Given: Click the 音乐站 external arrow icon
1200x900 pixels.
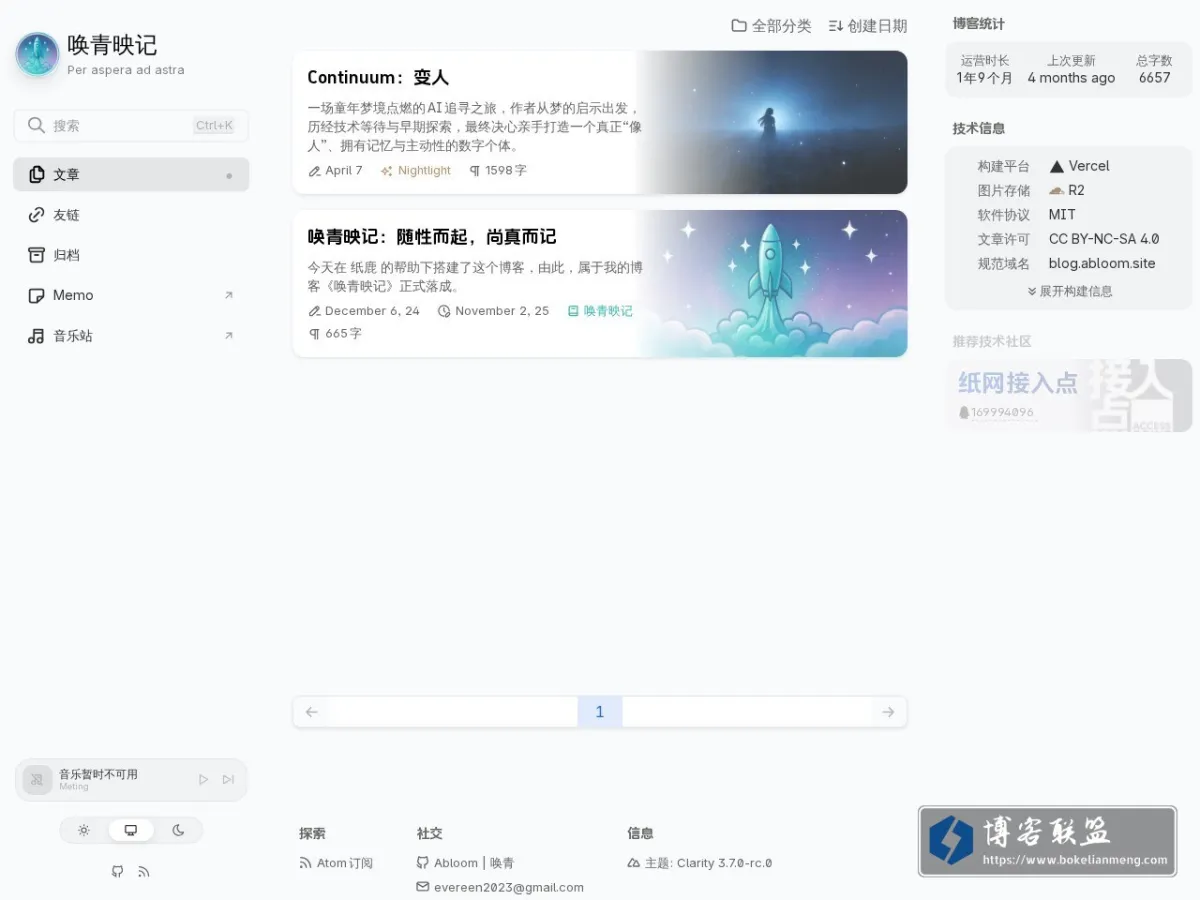Looking at the screenshot, I should click(229, 336).
